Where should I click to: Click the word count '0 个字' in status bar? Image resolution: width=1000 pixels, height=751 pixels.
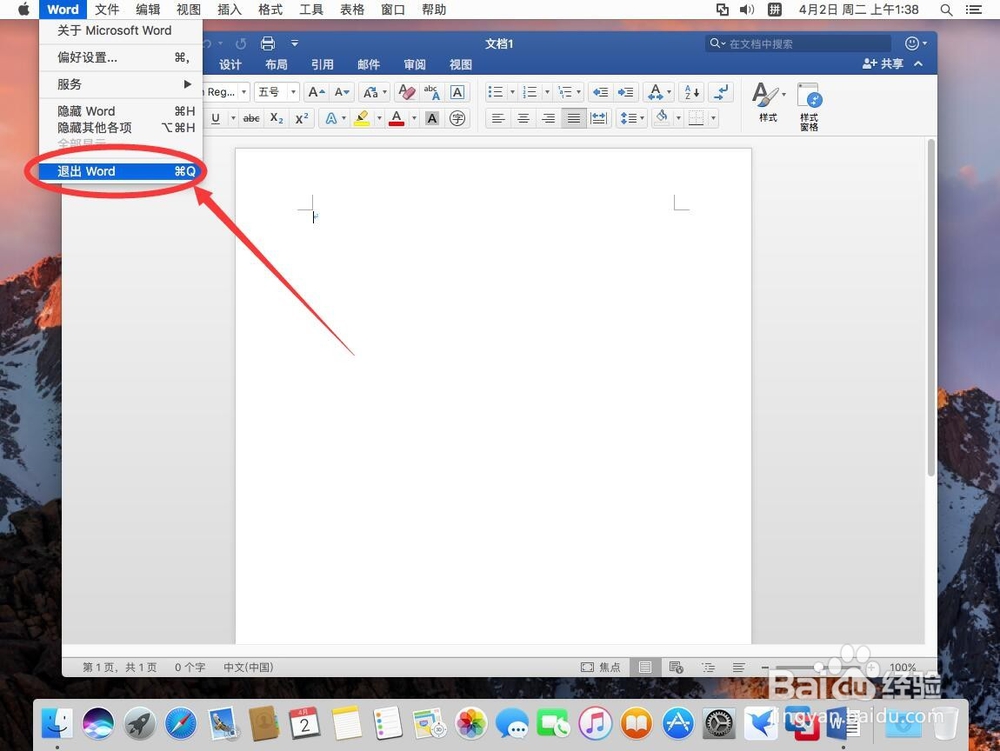190,667
